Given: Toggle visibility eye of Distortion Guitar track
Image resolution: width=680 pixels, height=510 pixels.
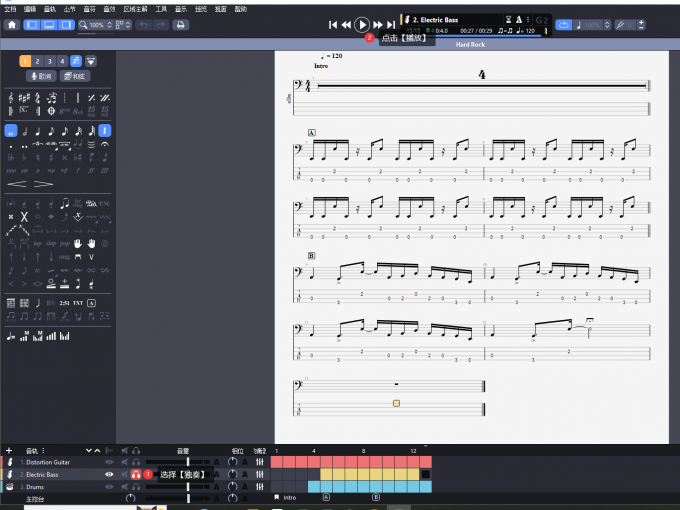Looking at the screenshot, I should pyautogui.click(x=110, y=462).
